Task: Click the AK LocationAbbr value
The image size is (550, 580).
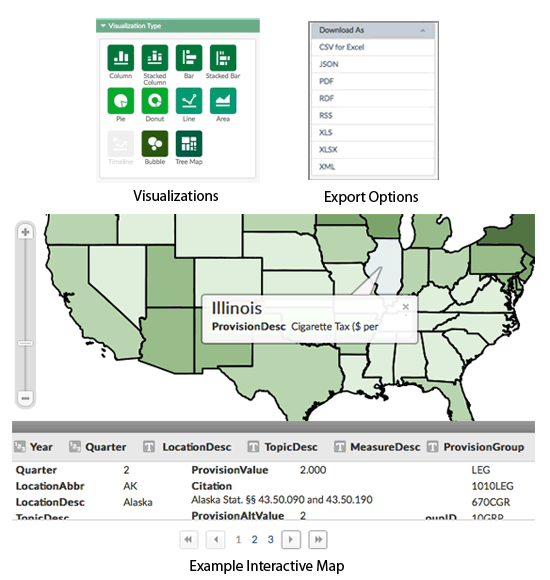Action: (x=130, y=486)
